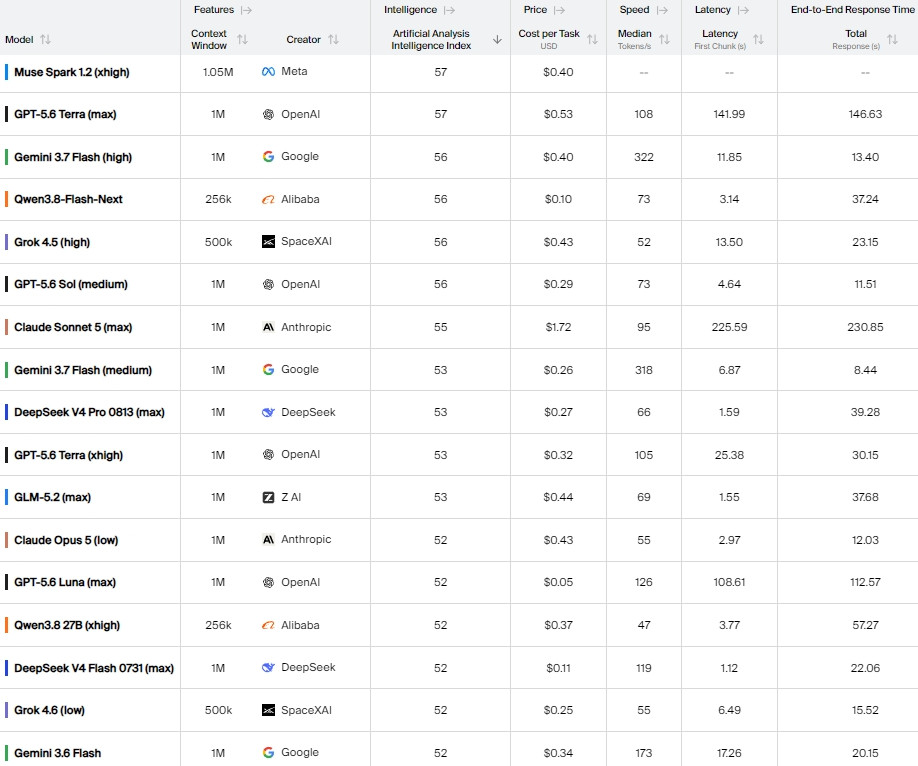Select the GPT-5.6 Sol (medium) model name
This screenshot has height=766, width=918.
coord(71,284)
